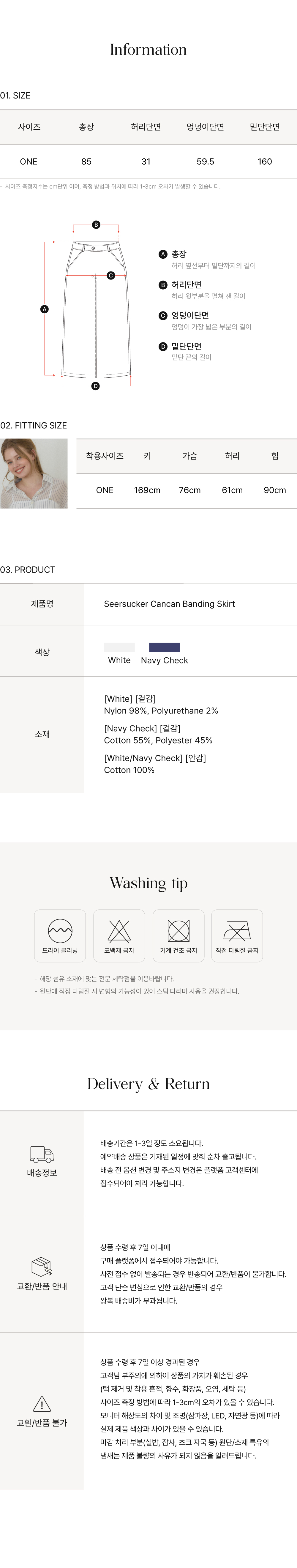297x1568 pixels.
Task: Click the 밑단단면 size column header
Action: point(265,127)
